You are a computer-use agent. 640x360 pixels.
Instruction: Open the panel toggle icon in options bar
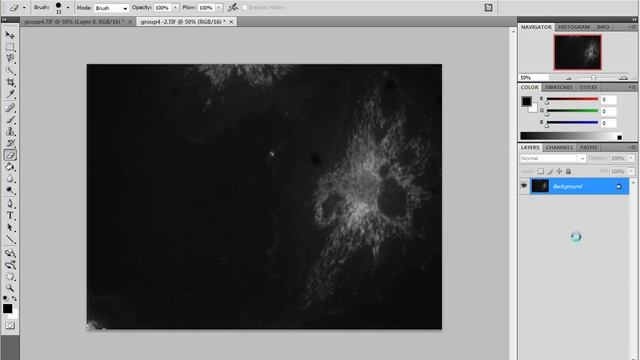(488, 7)
